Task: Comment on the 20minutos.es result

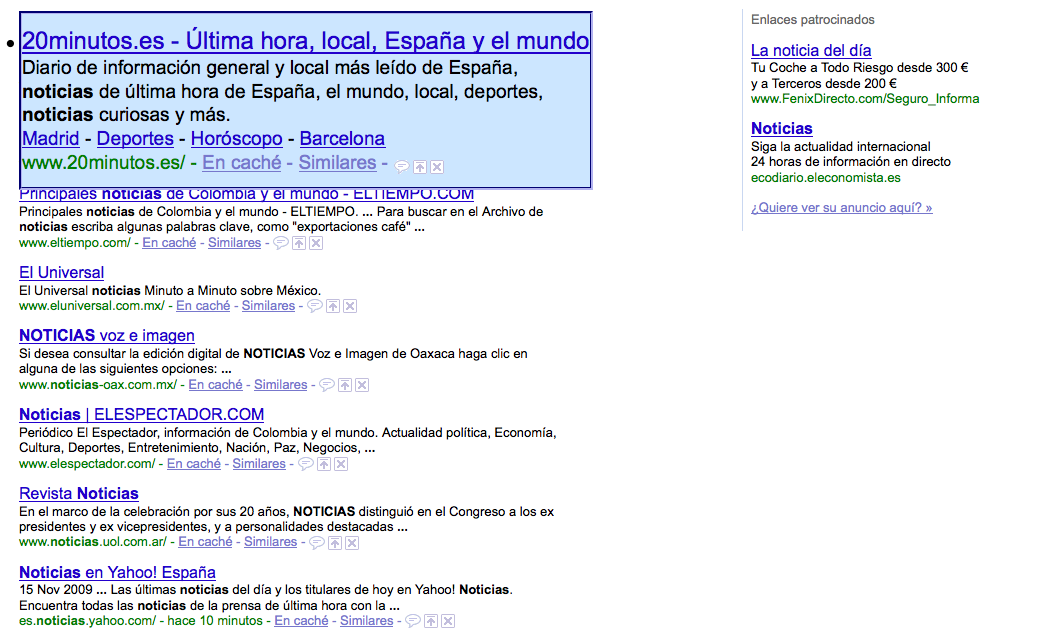Action: click(402, 167)
